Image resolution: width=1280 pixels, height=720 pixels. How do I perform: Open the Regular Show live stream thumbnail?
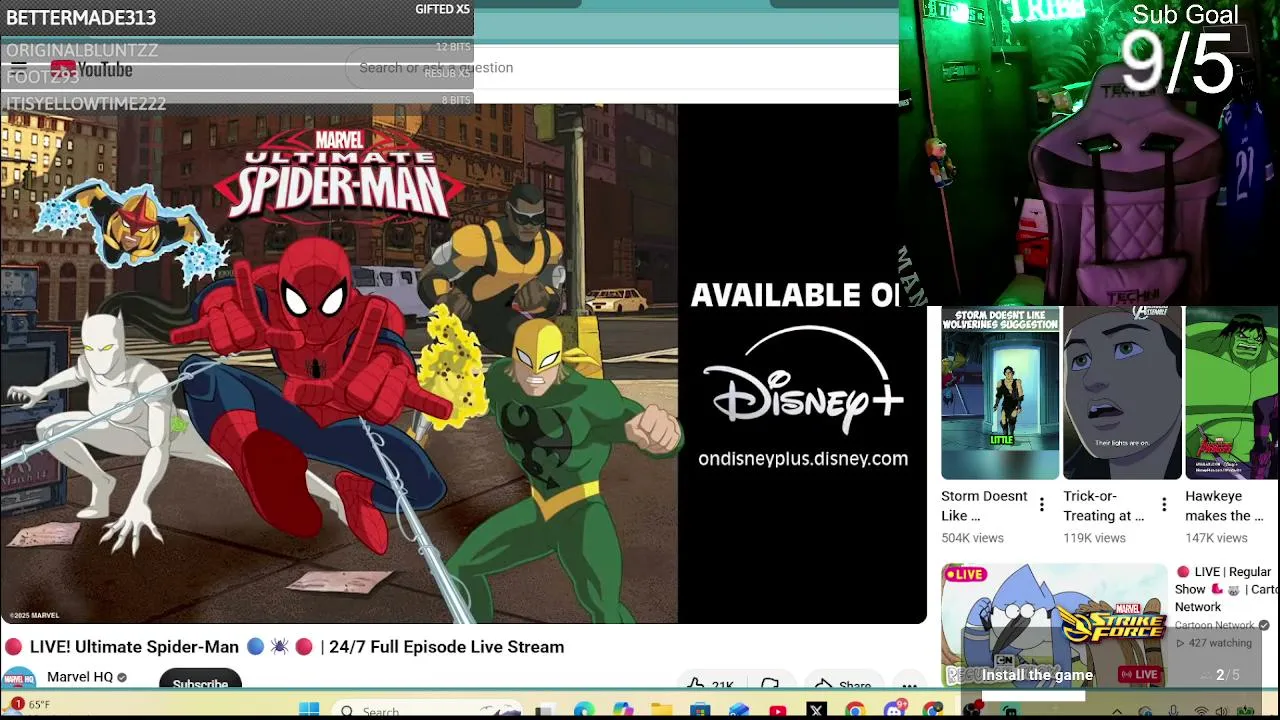tap(1054, 626)
